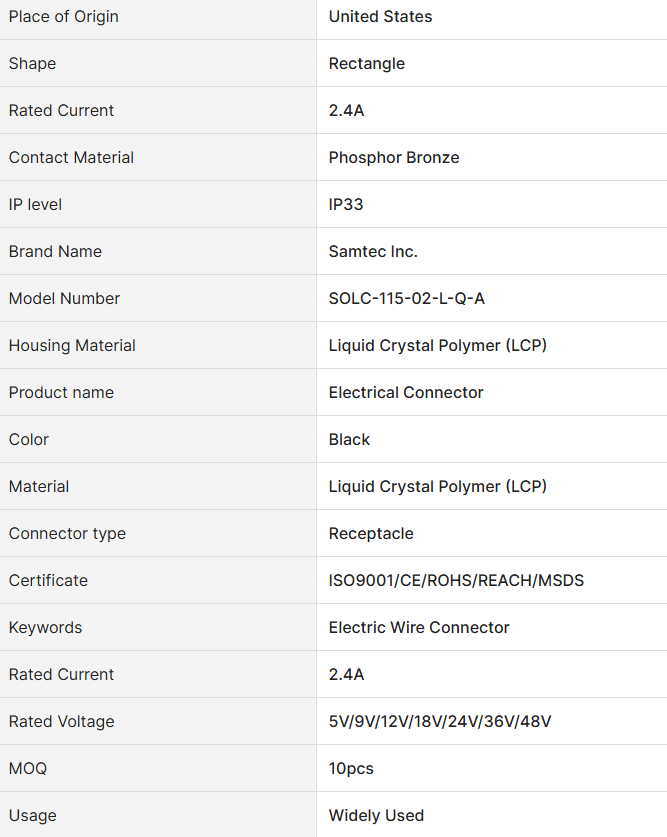This screenshot has width=667, height=837.
Task: Select the Samtec Inc. brand name
Action: (373, 251)
